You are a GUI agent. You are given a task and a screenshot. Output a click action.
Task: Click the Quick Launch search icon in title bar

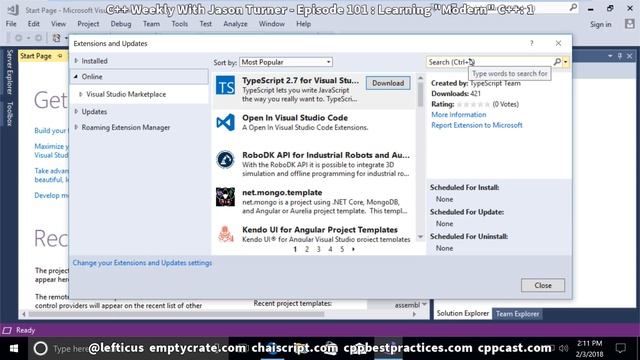click(573, 8)
